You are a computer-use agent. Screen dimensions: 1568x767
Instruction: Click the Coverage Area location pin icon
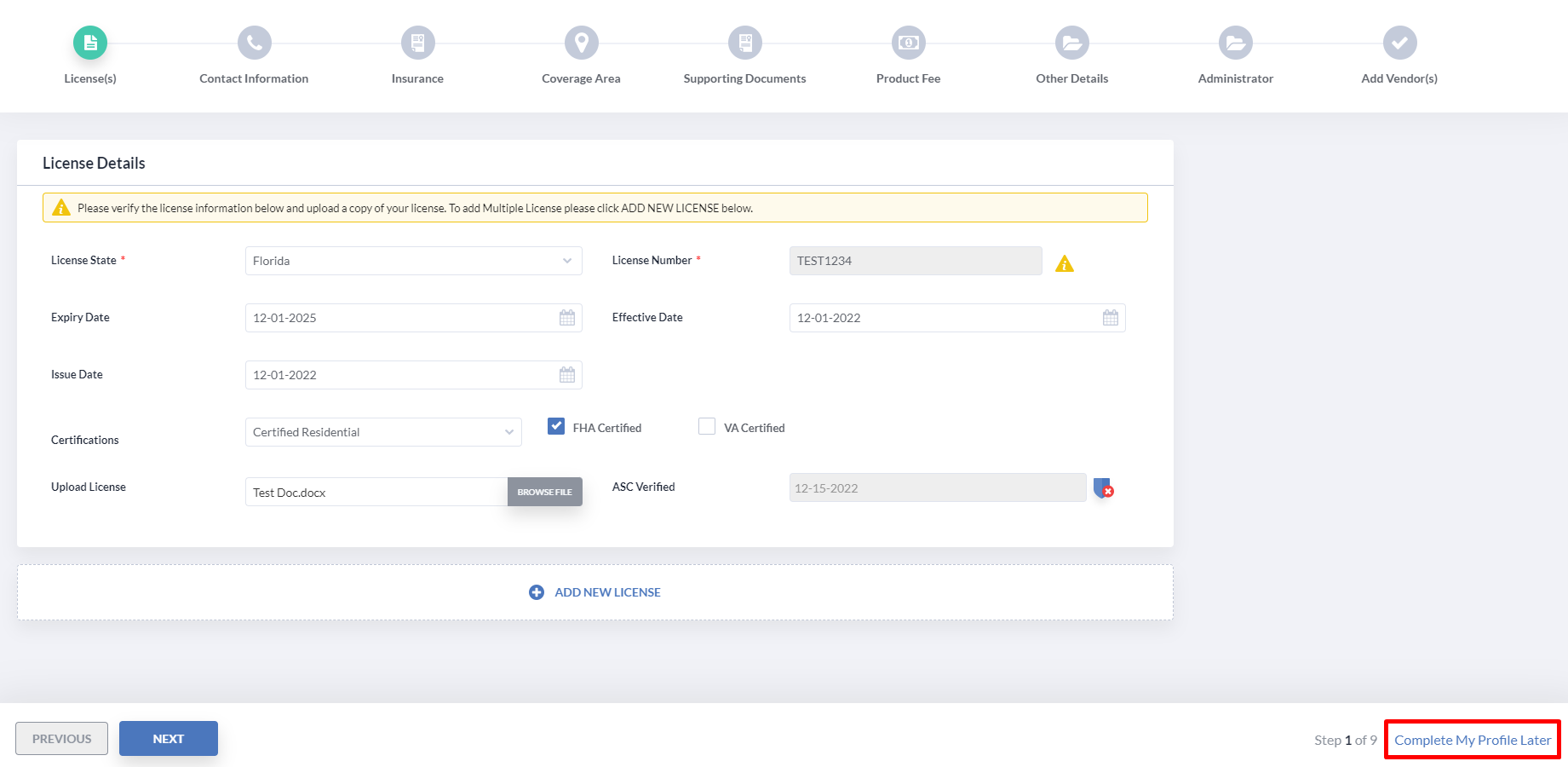[x=580, y=42]
